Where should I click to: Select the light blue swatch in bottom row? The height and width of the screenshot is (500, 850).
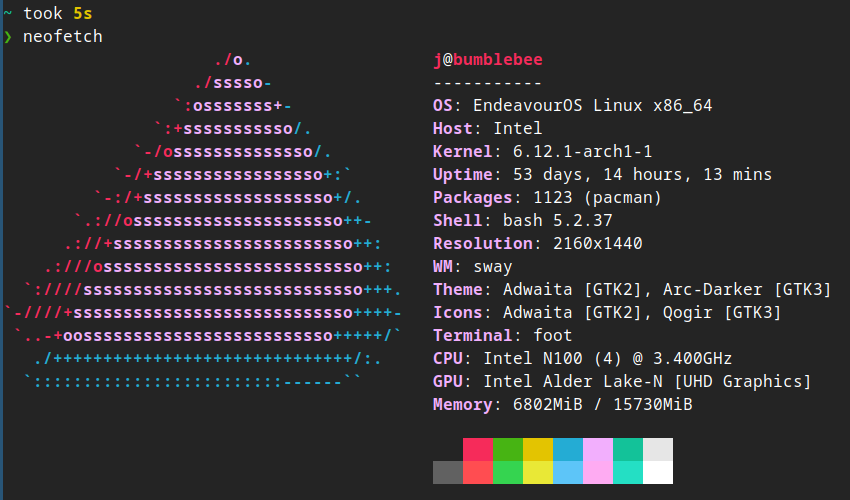click(x=568, y=472)
